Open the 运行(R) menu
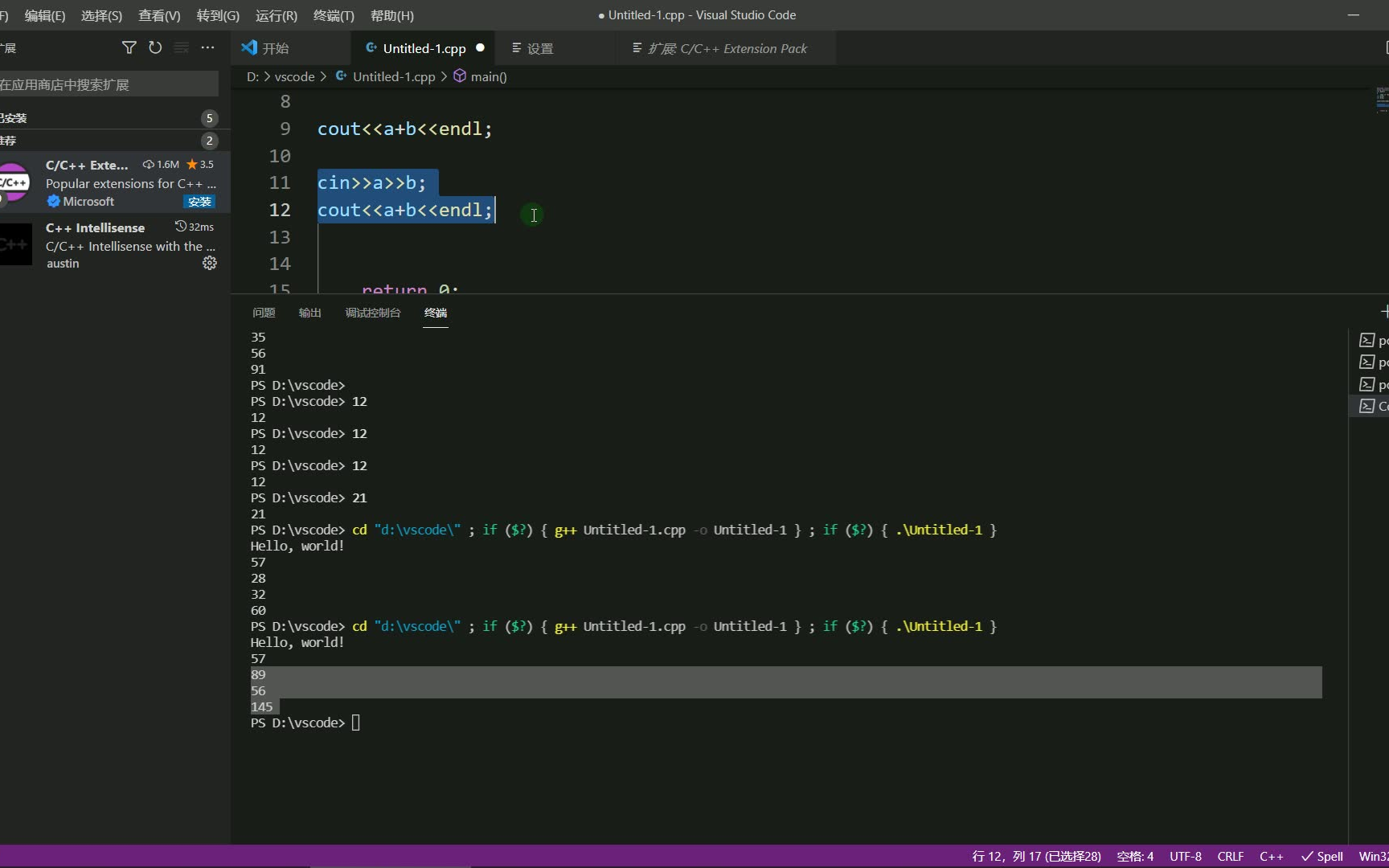 click(x=275, y=15)
